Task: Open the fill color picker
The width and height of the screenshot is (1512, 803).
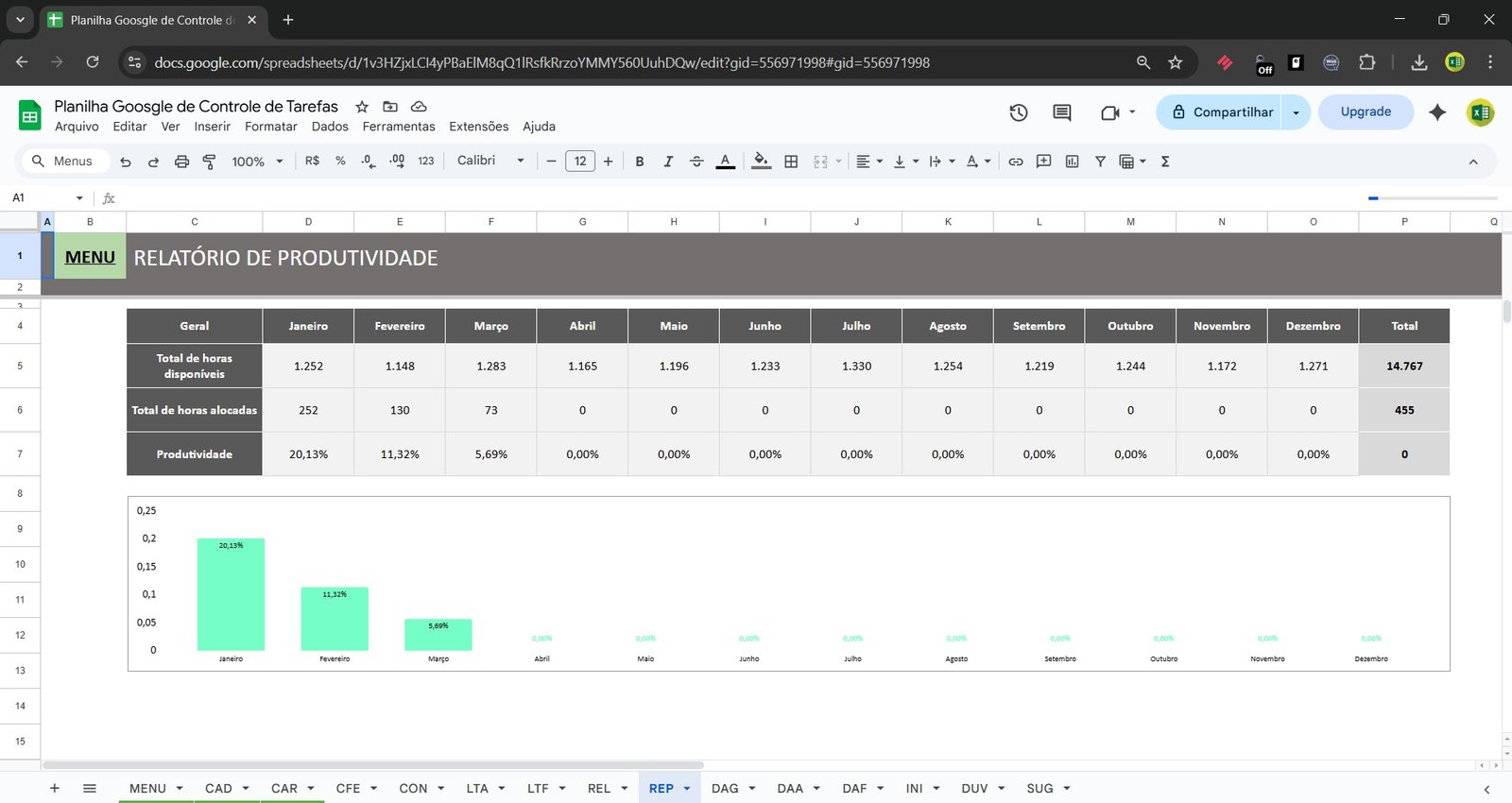Action: point(761,162)
